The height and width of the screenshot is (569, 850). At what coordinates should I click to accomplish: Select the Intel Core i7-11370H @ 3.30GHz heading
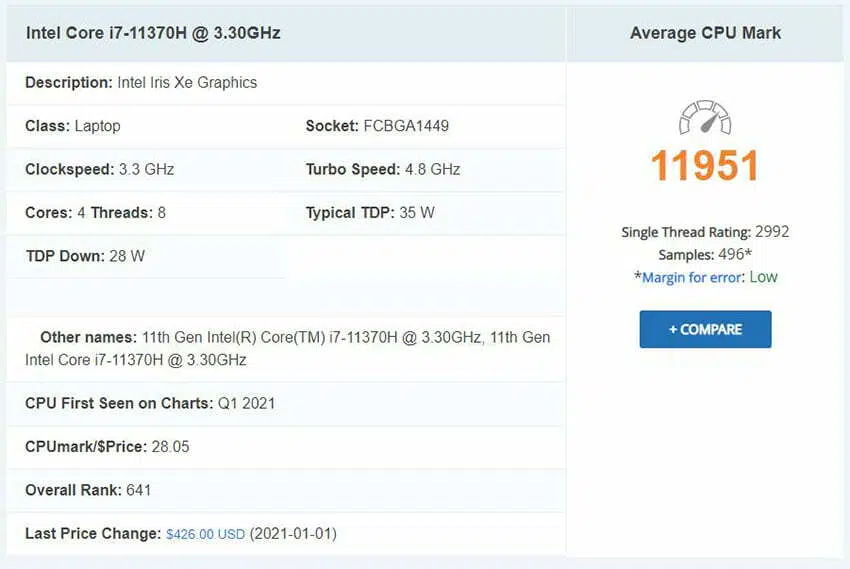coord(153,33)
